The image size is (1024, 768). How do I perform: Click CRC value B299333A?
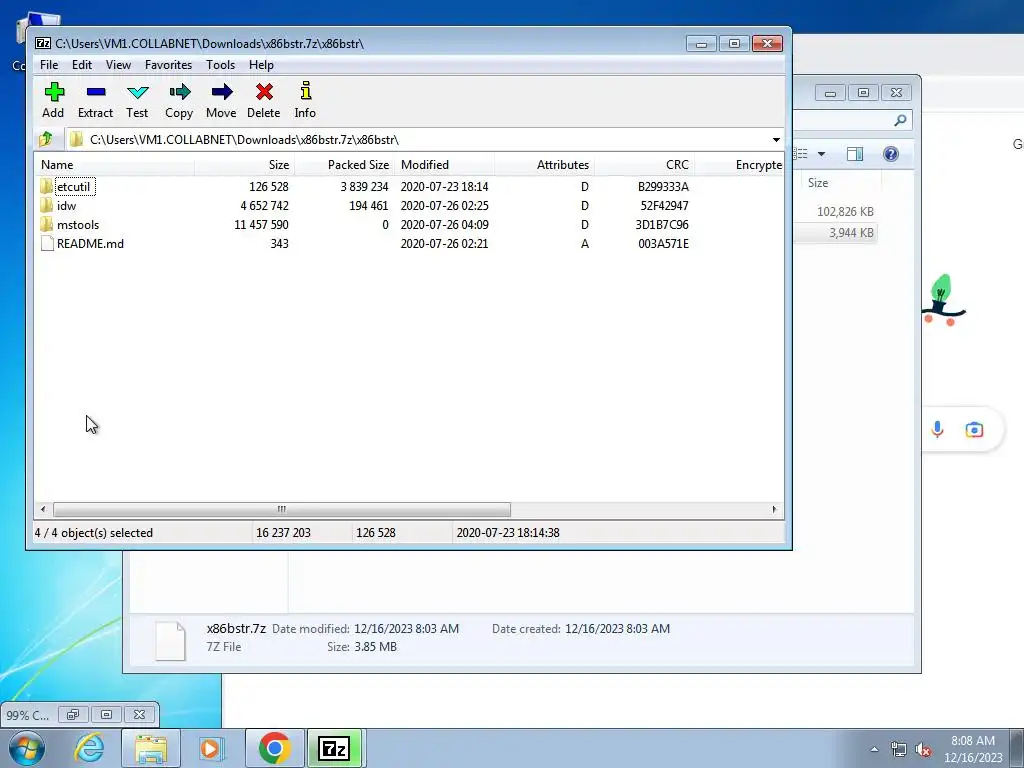point(663,187)
